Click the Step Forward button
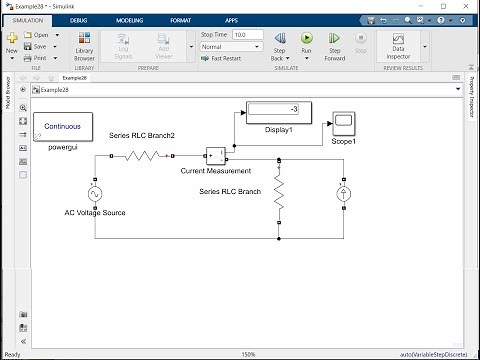Viewport: 480px width, 360px height. pyautogui.click(x=335, y=46)
